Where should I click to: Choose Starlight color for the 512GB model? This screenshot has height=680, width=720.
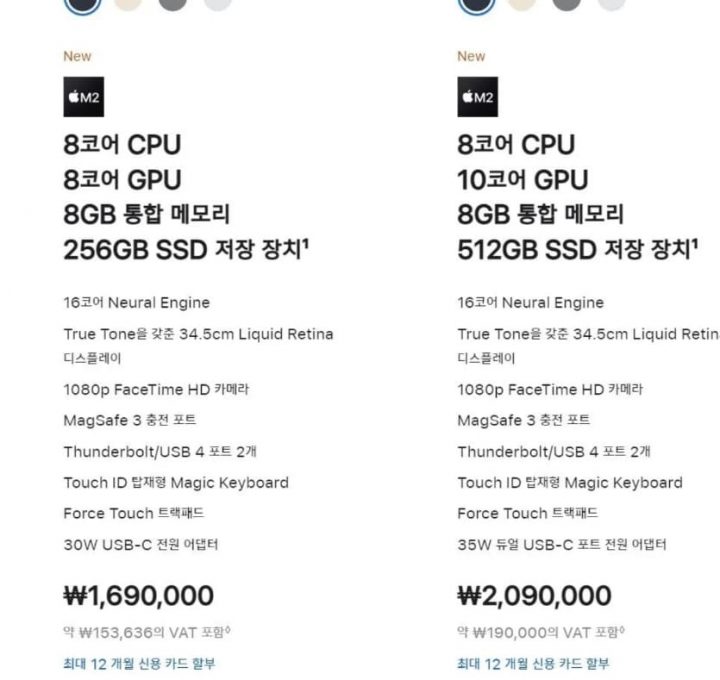[522, 4]
